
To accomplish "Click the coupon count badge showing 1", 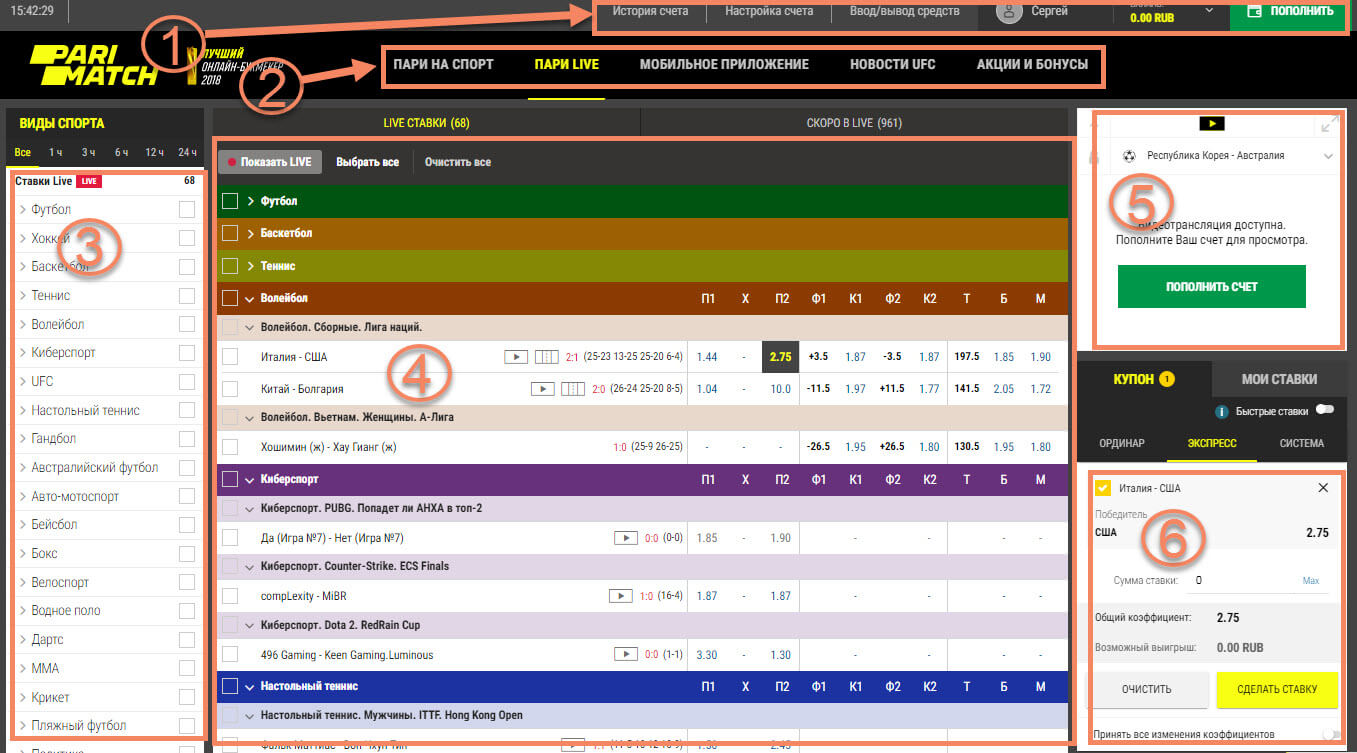I will pyautogui.click(x=1167, y=379).
